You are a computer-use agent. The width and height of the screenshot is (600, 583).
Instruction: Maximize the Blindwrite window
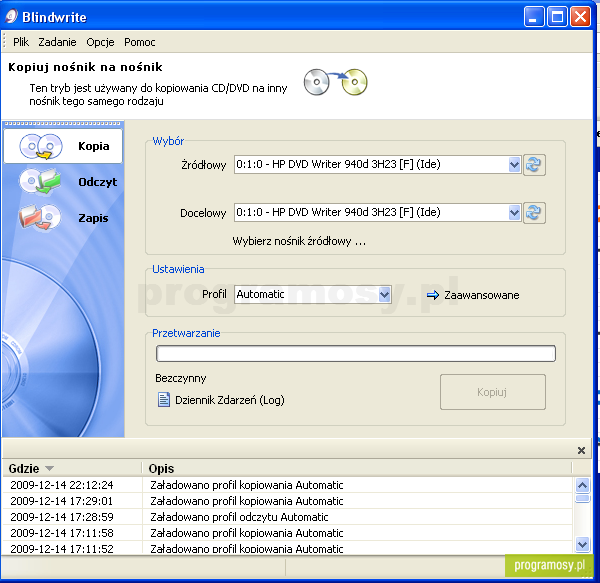557,17
